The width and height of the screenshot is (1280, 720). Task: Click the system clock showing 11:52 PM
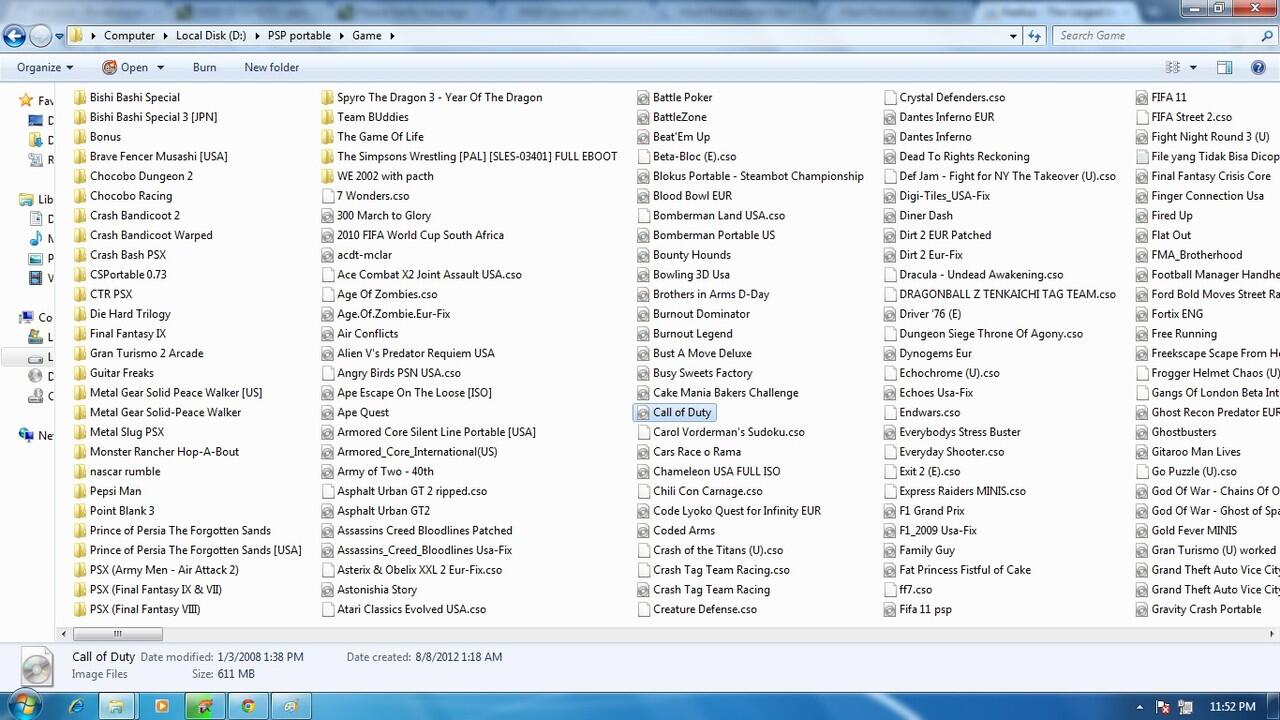(1232, 706)
